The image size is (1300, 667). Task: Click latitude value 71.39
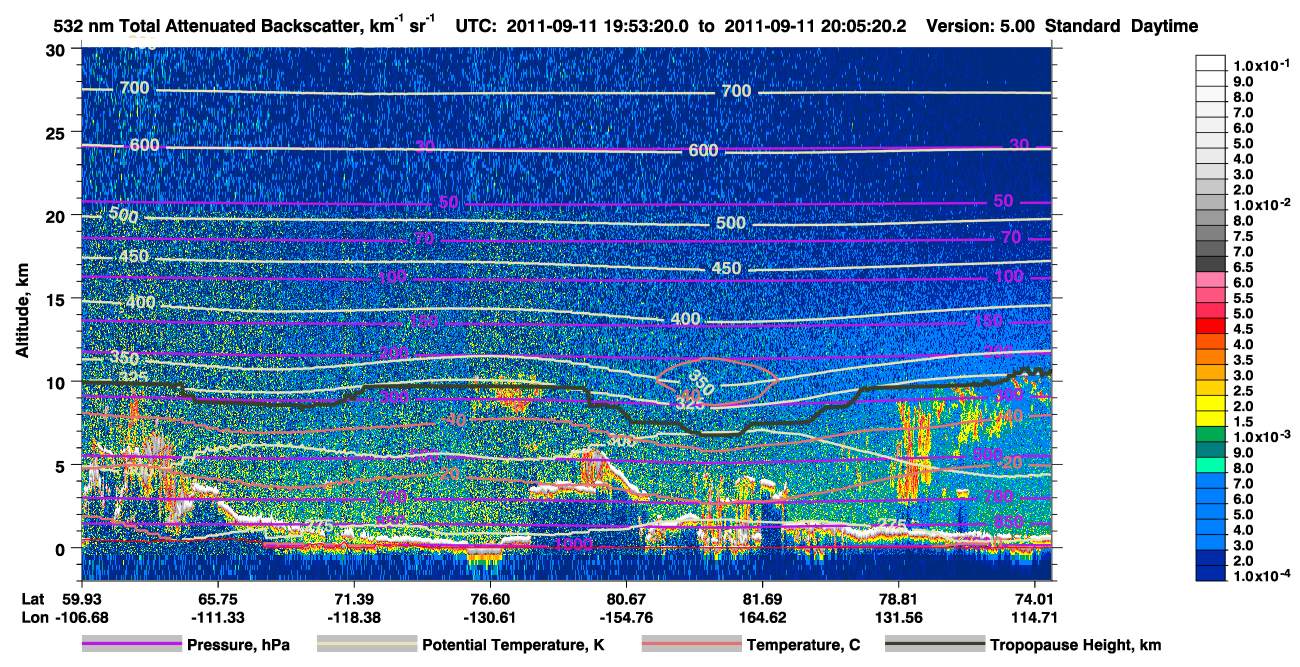(x=354, y=598)
